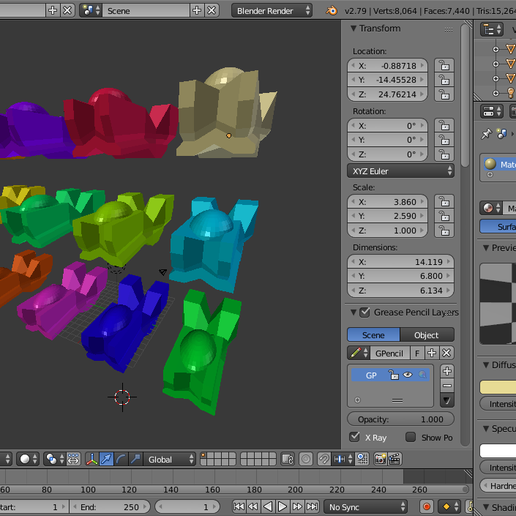
Task: Select the translate manipulator arrow icon
Action: pyautogui.click(x=106, y=459)
